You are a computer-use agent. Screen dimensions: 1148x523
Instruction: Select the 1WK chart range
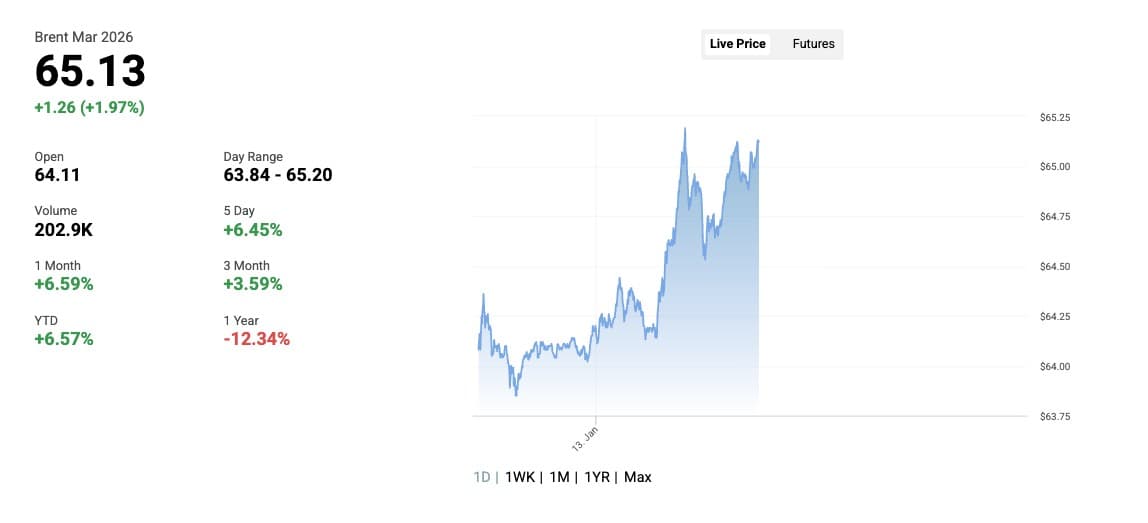pos(520,477)
